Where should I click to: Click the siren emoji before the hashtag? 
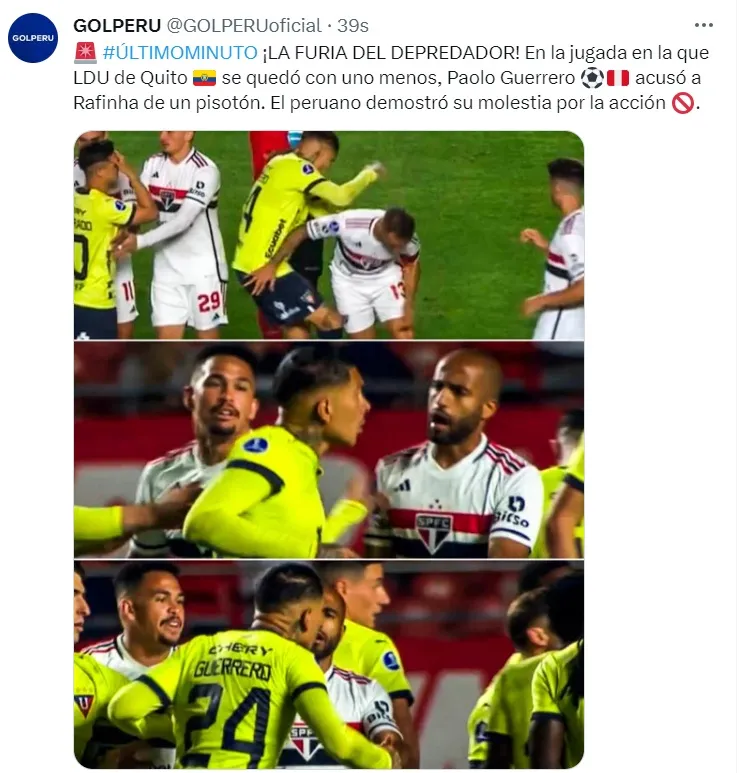coord(85,53)
